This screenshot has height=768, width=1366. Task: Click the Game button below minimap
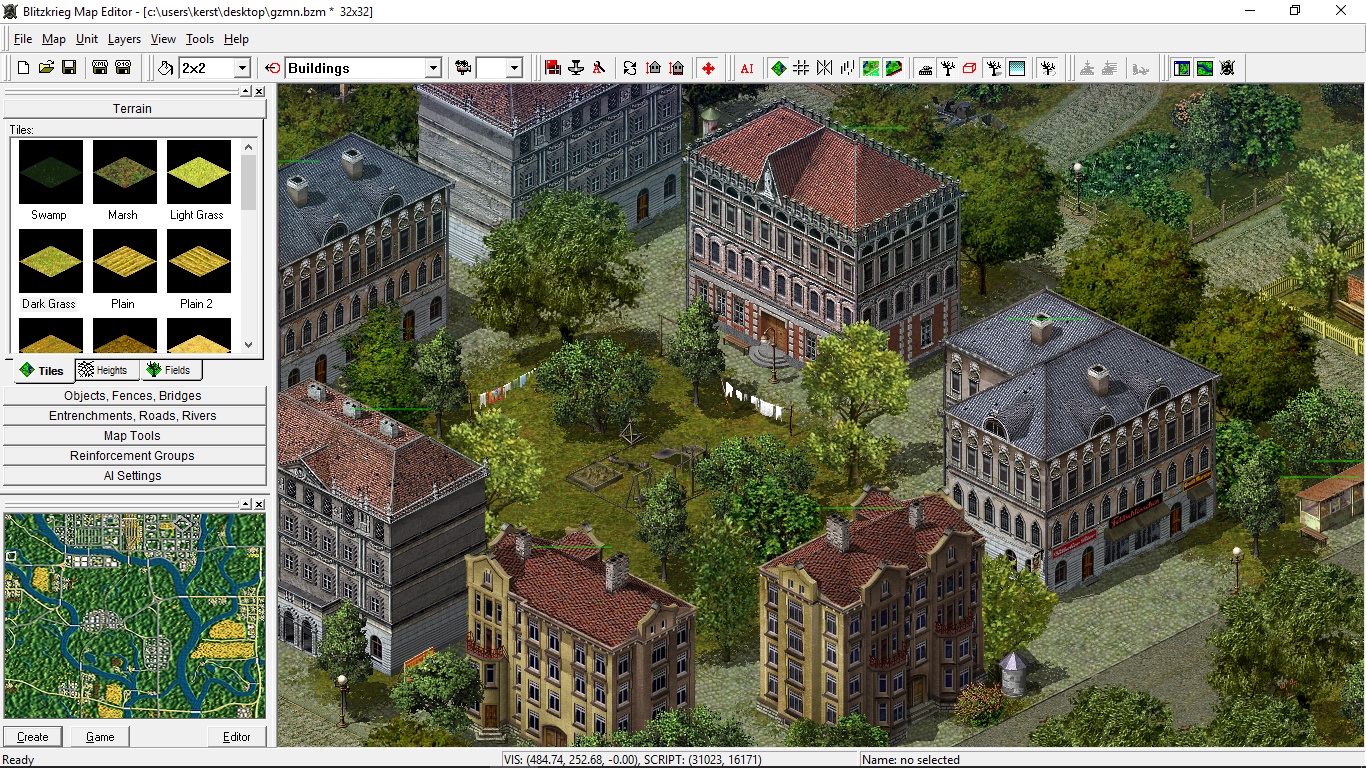pyautogui.click(x=100, y=737)
